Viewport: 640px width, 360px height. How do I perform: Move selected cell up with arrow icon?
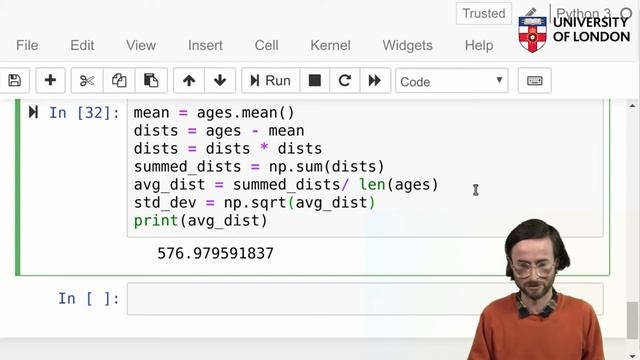click(x=189, y=80)
